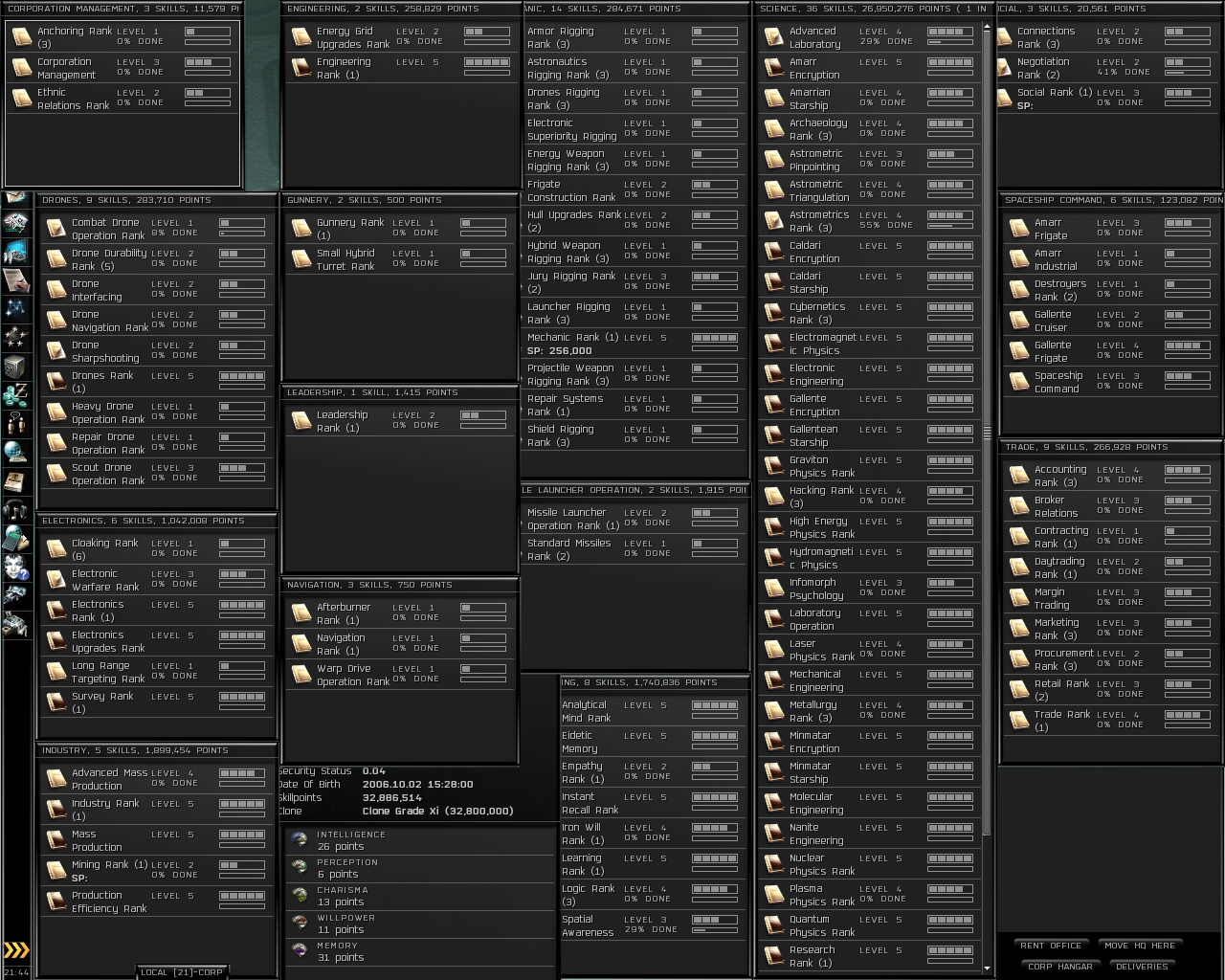Open the help face with question mark

tap(15, 567)
